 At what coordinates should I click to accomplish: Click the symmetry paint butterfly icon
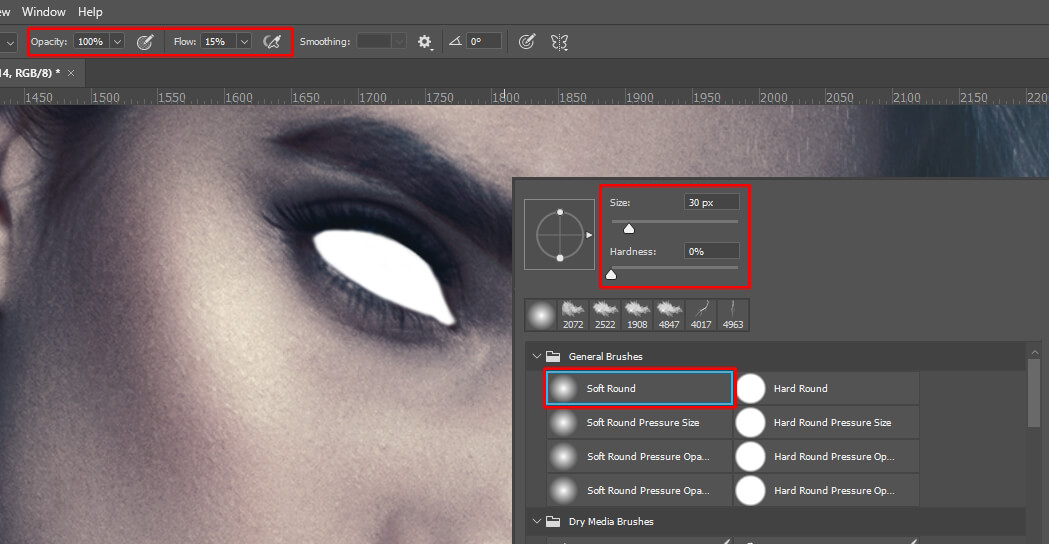560,42
